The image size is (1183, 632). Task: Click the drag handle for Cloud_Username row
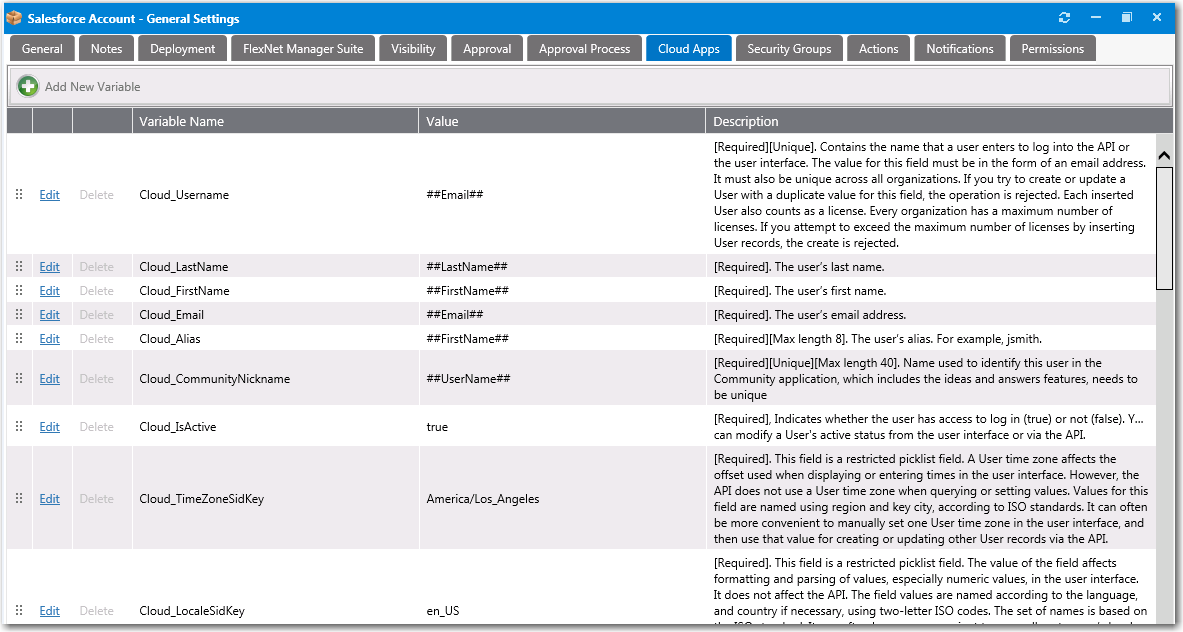tap(18, 194)
